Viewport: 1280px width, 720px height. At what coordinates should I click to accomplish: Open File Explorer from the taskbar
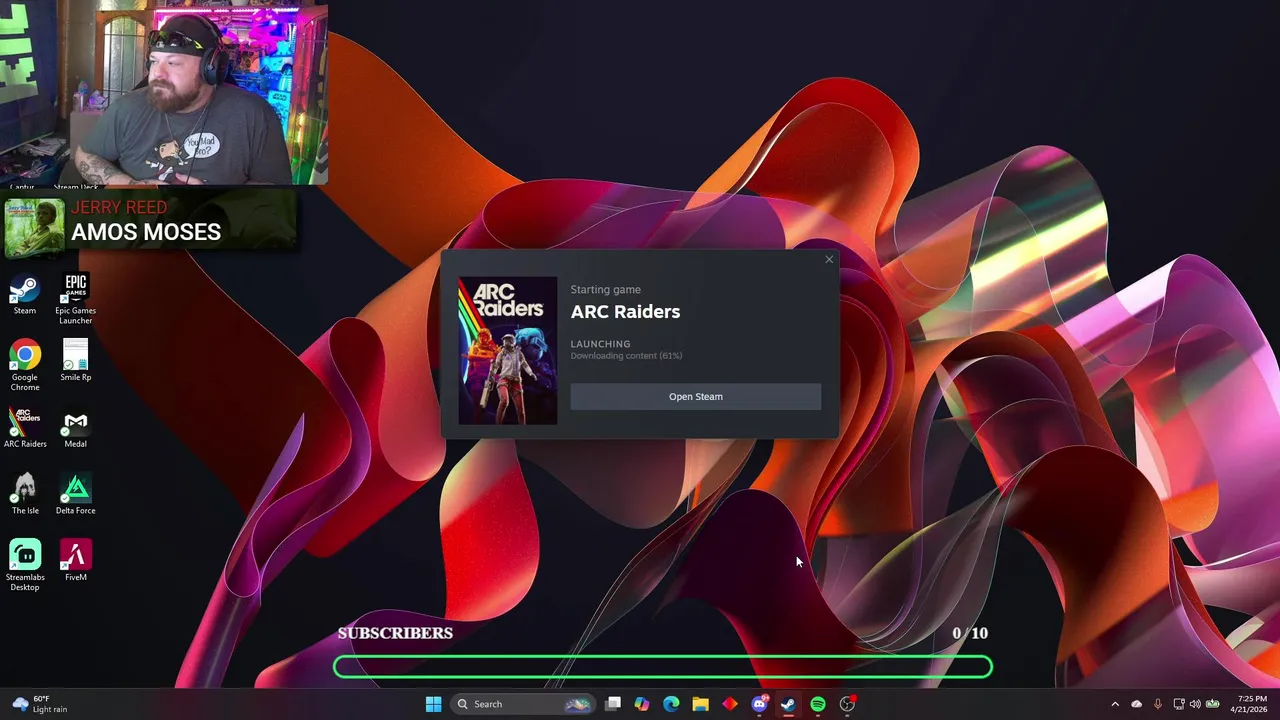coord(700,704)
